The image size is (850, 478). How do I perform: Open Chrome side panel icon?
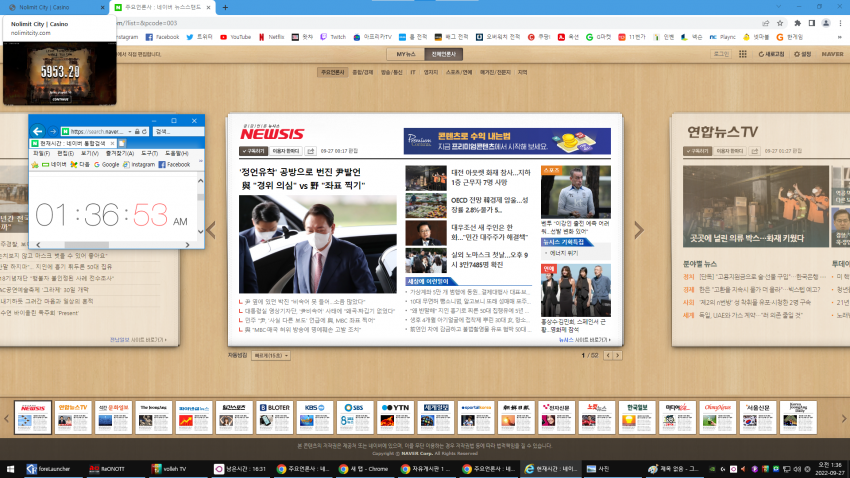(812, 23)
